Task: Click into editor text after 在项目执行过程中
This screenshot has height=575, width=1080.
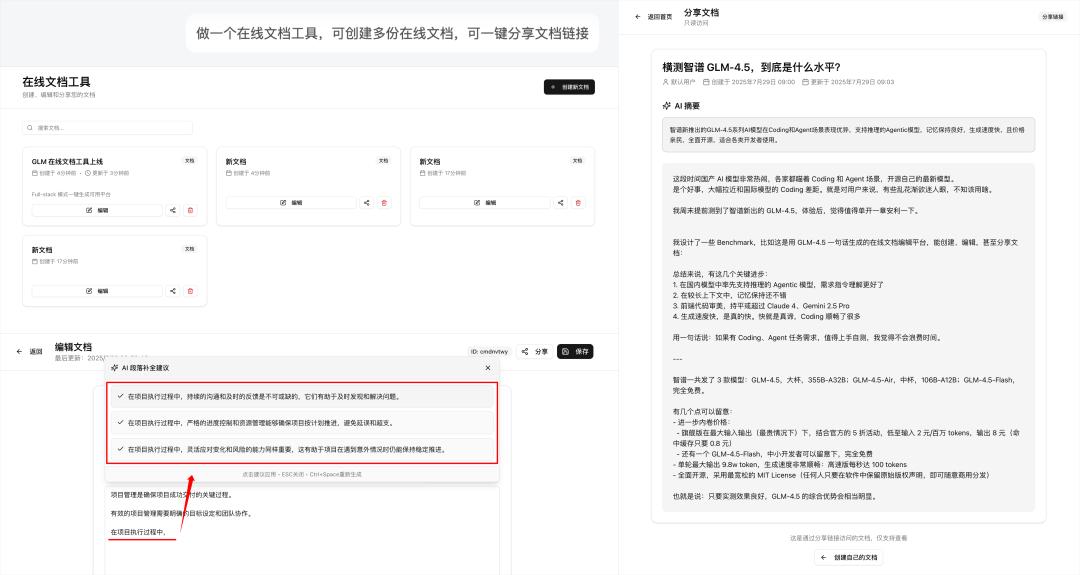Action: coord(170,532)
